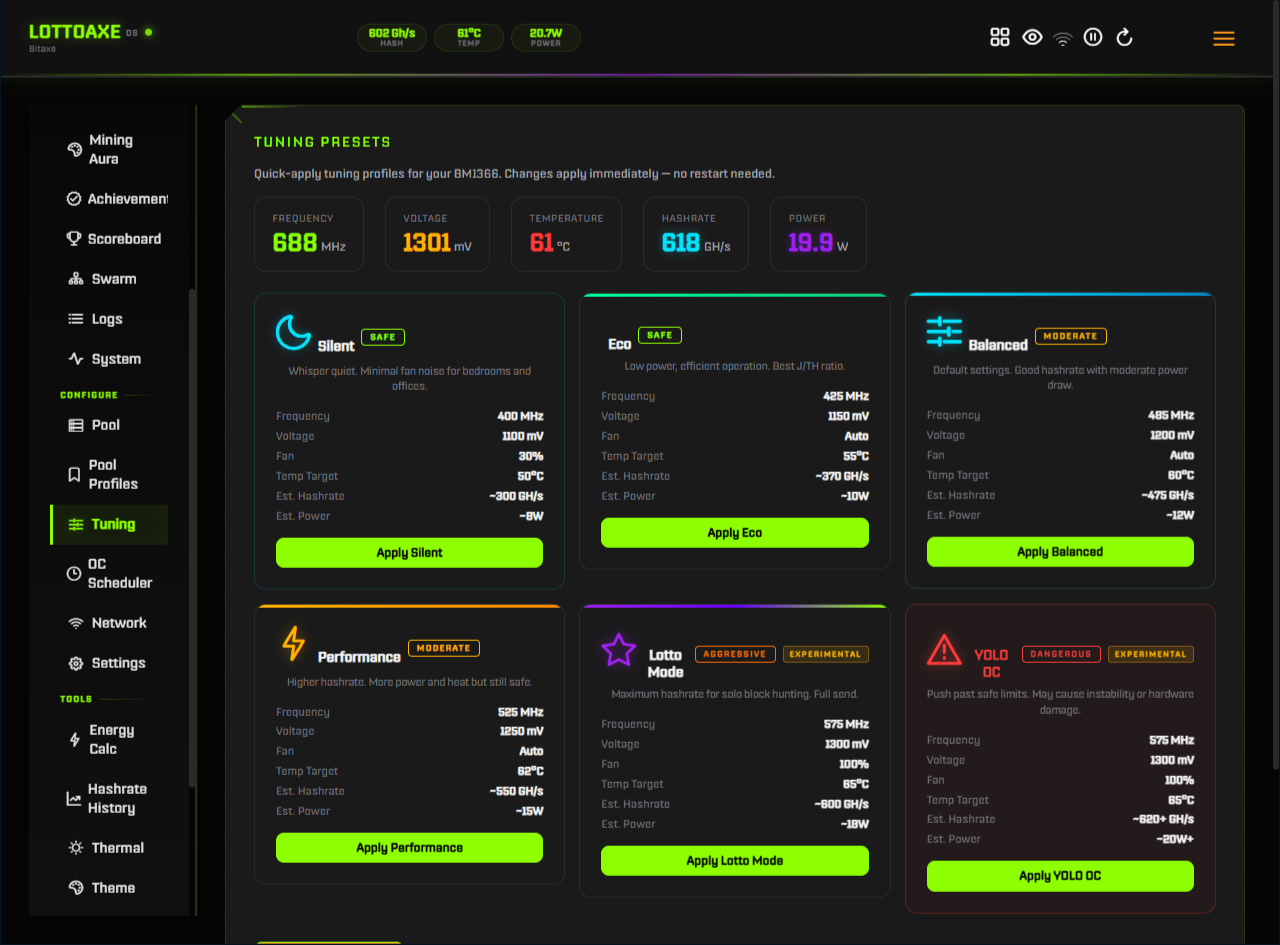Click the EXPERIMENTAL badge on YOLO OC
The height and width of the screenshot is (945, 1280).
coord(1151,654)
